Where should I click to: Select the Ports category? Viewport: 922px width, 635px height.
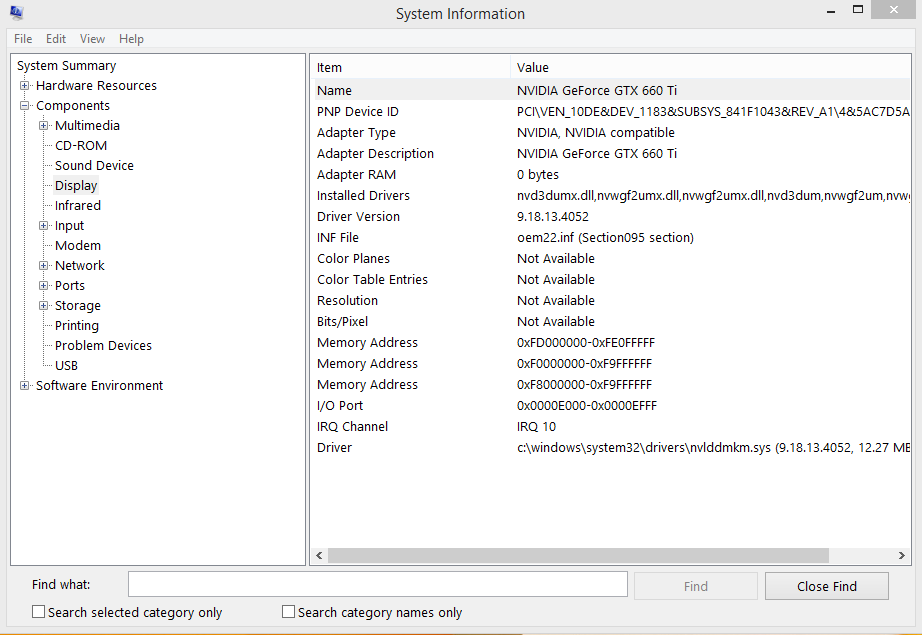coord(69,285)
